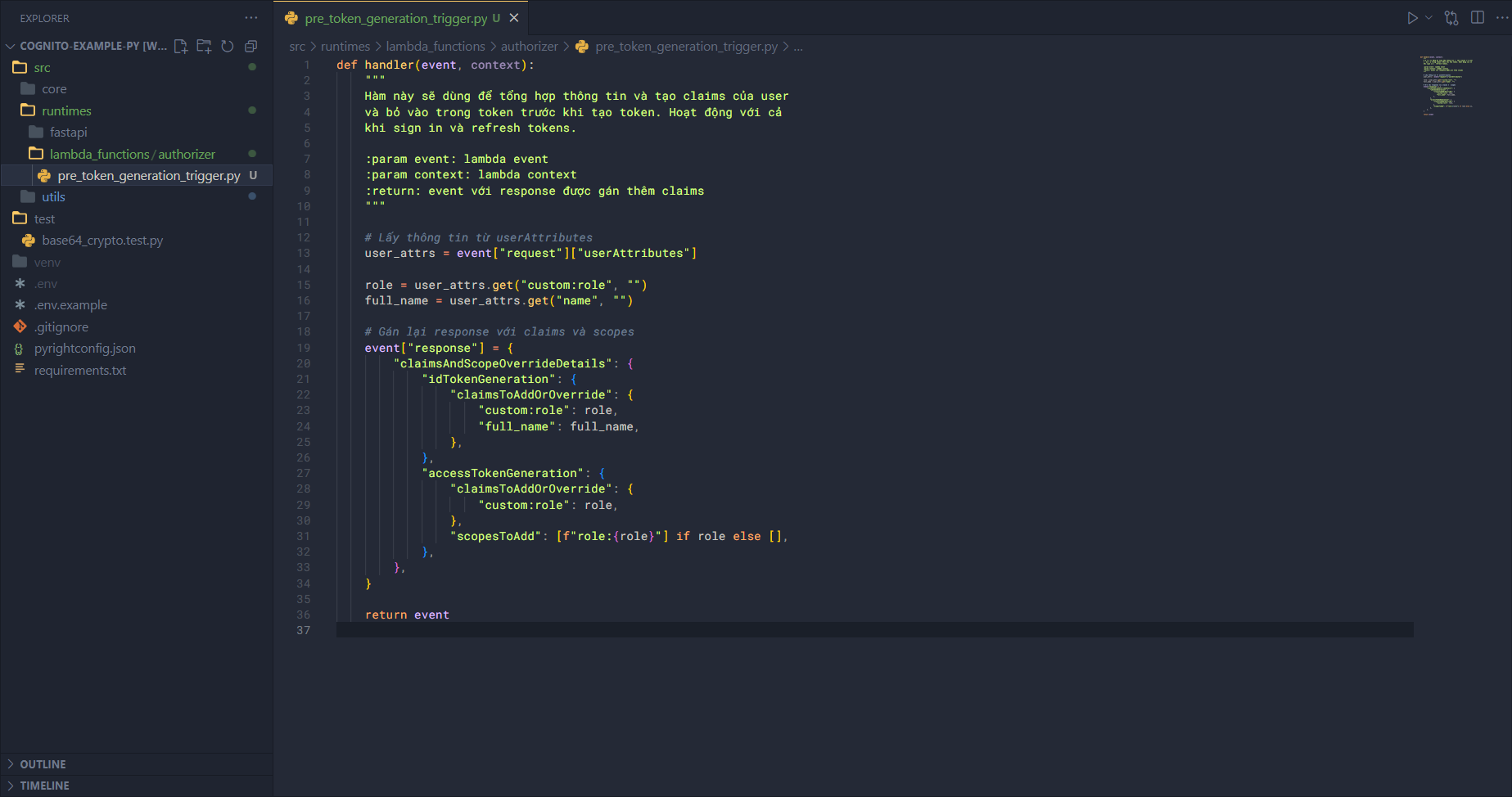Screen dimensions: 1512x797
Task: Click authorizer in the breadcrumb path
Action: (529, 47)
